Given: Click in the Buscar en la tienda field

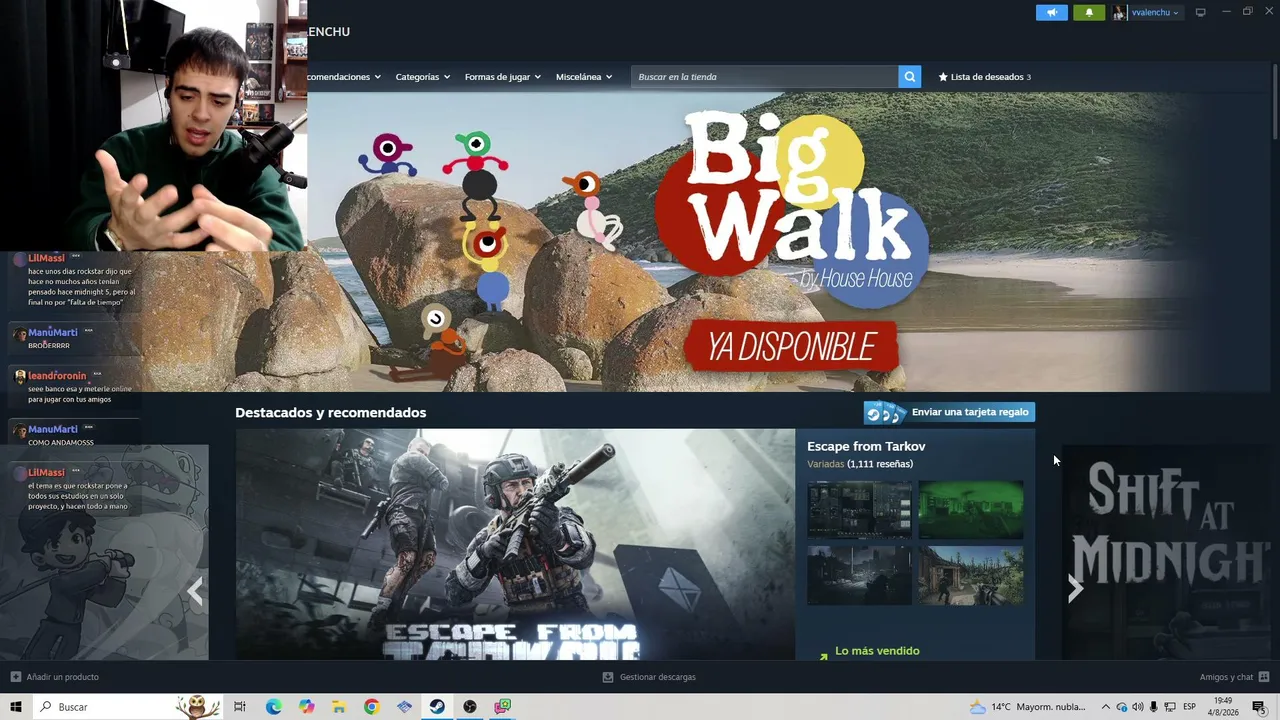Looking at the screenshot, I should (x=765, y=77).
